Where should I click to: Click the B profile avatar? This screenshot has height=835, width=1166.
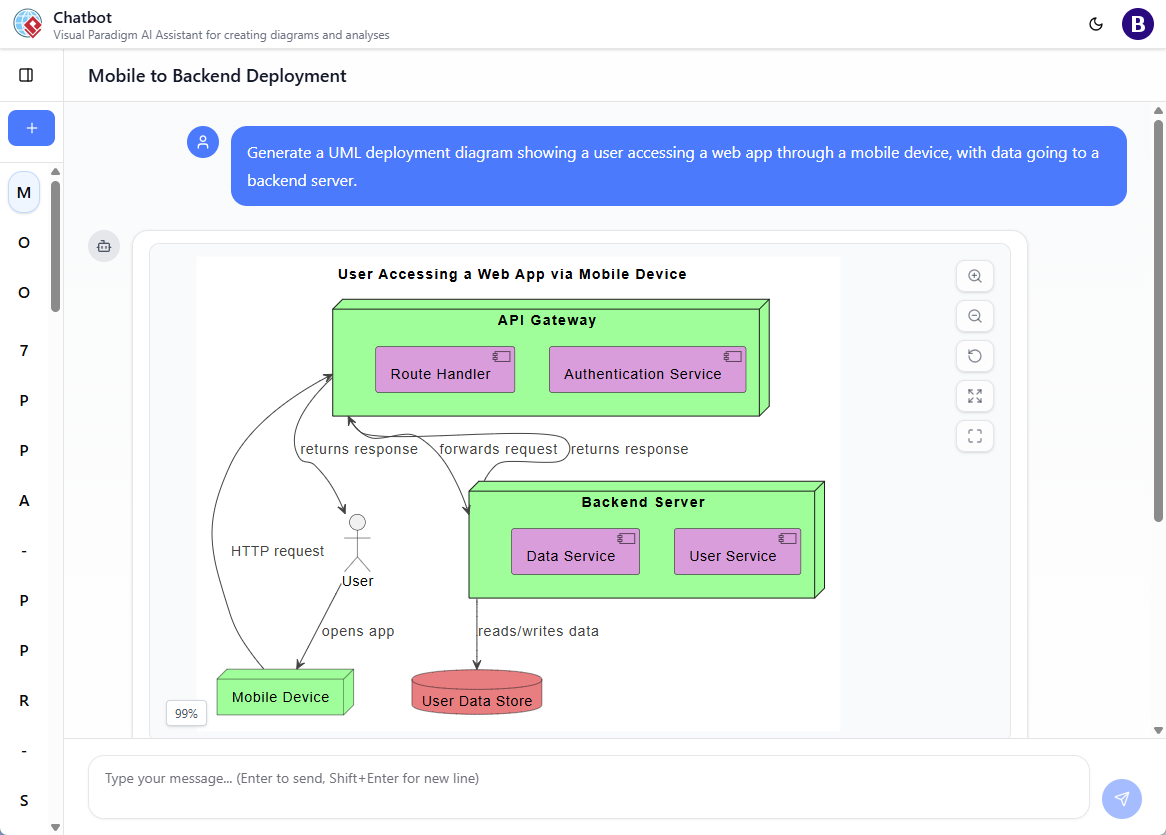coord(1137,23)
